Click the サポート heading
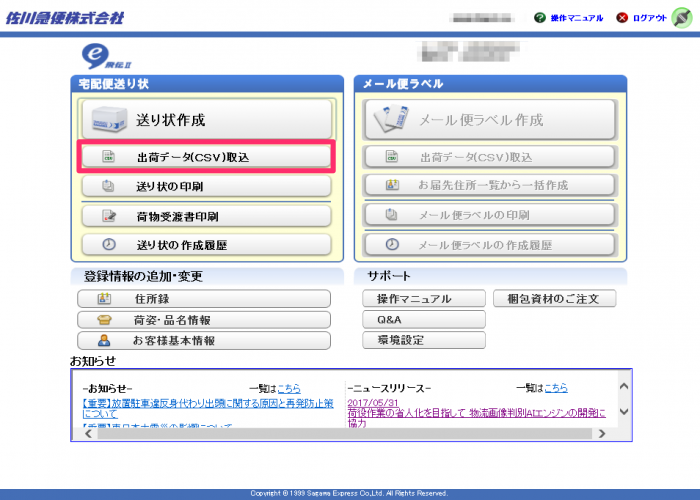700x500 pixels. click(x=388, y=276)
